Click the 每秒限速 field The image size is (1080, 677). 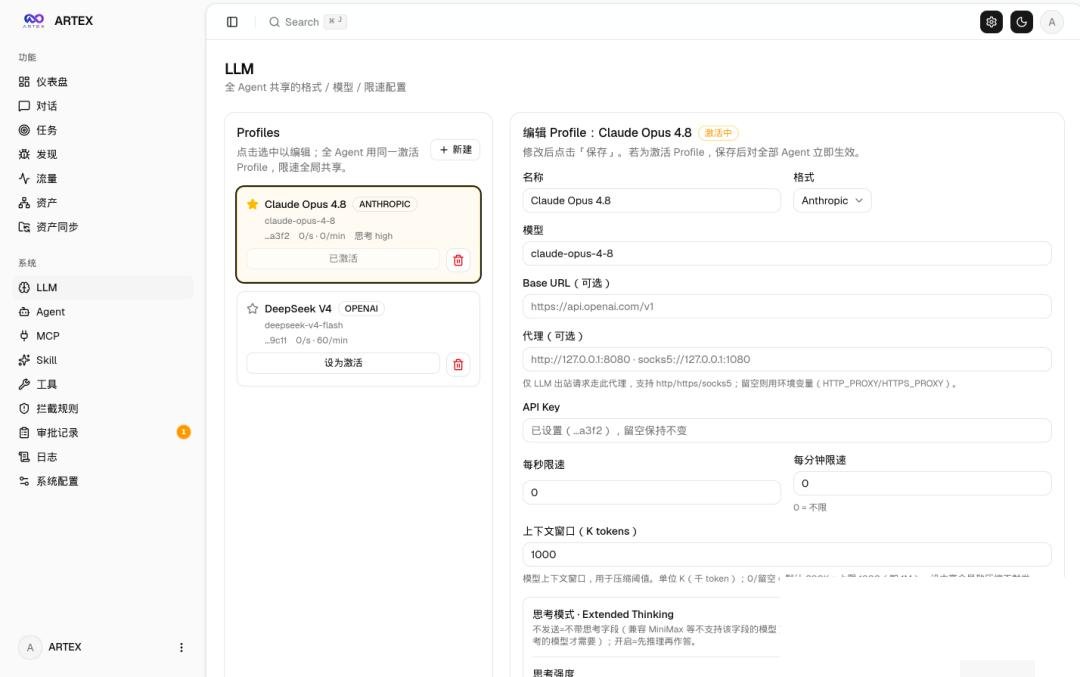coord(652,492)
